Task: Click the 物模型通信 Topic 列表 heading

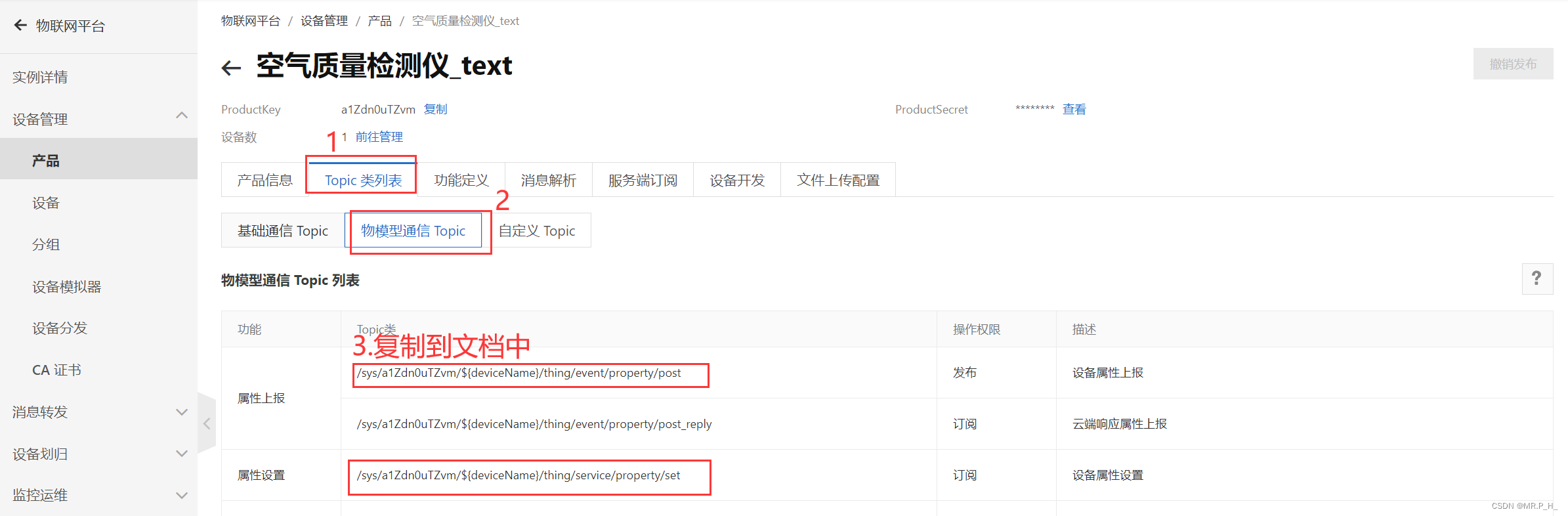Action: [x=290, y=280]
